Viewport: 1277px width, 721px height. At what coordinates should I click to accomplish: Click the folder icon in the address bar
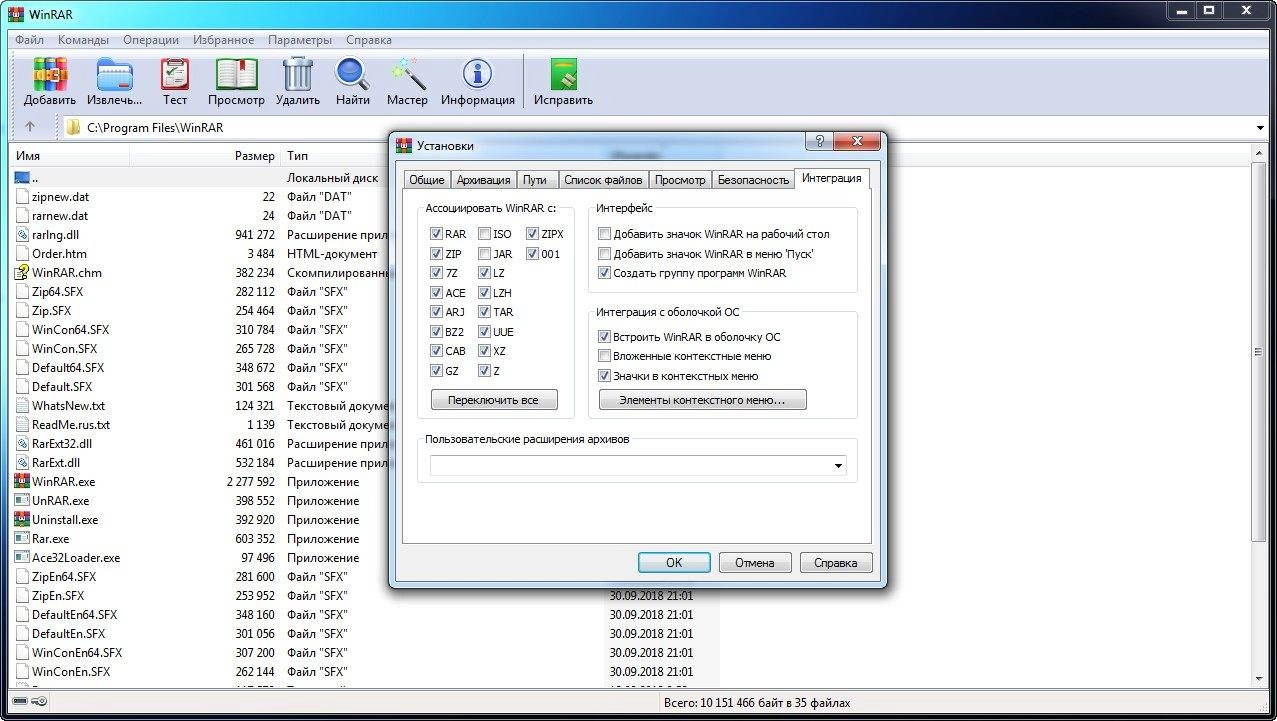click(x=73, y=127)
